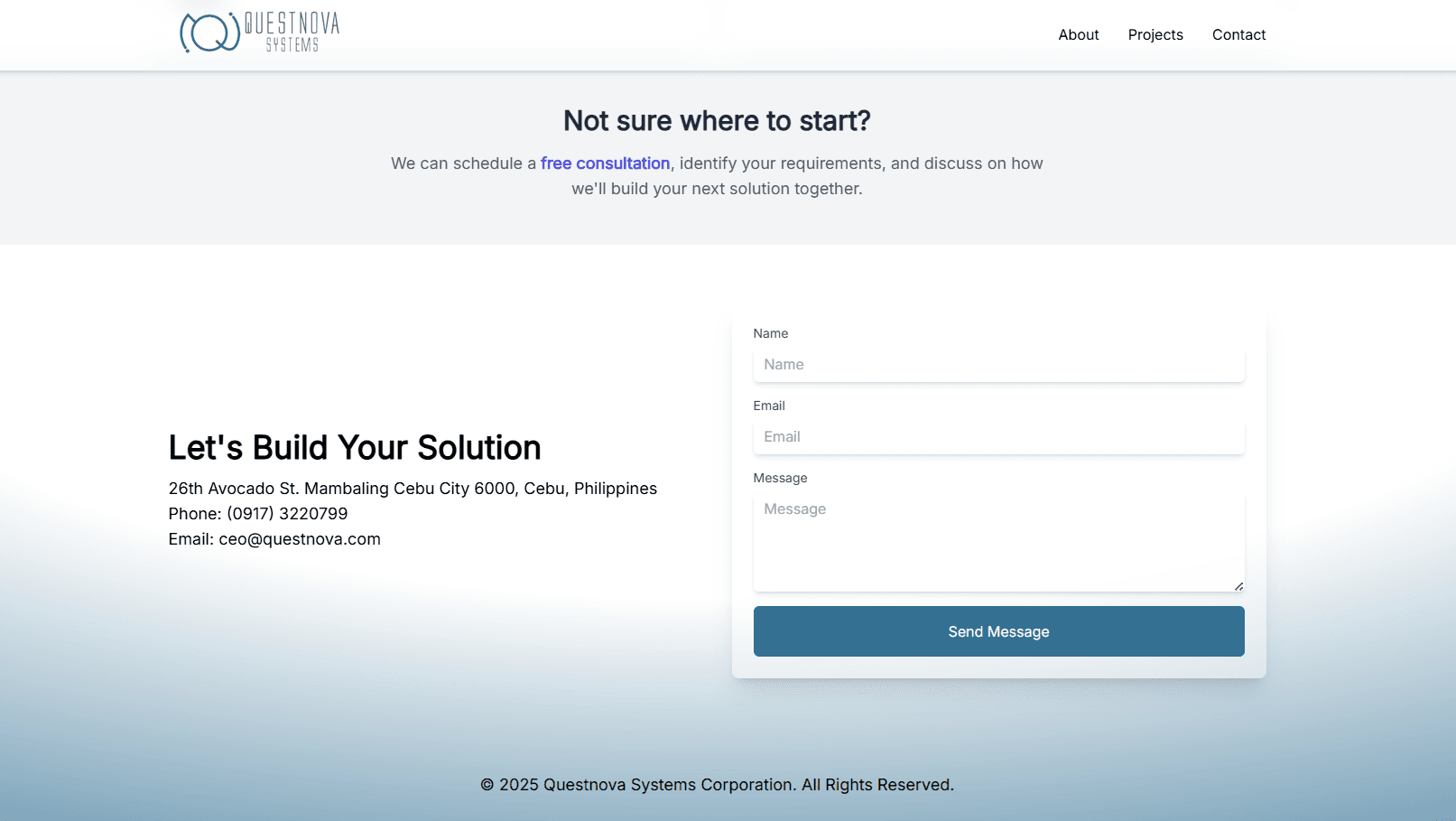The width and height of the screenshot is (1456, 821).
Task: Click the Questnova Systems logo
Action: click(x=259, y=33)
